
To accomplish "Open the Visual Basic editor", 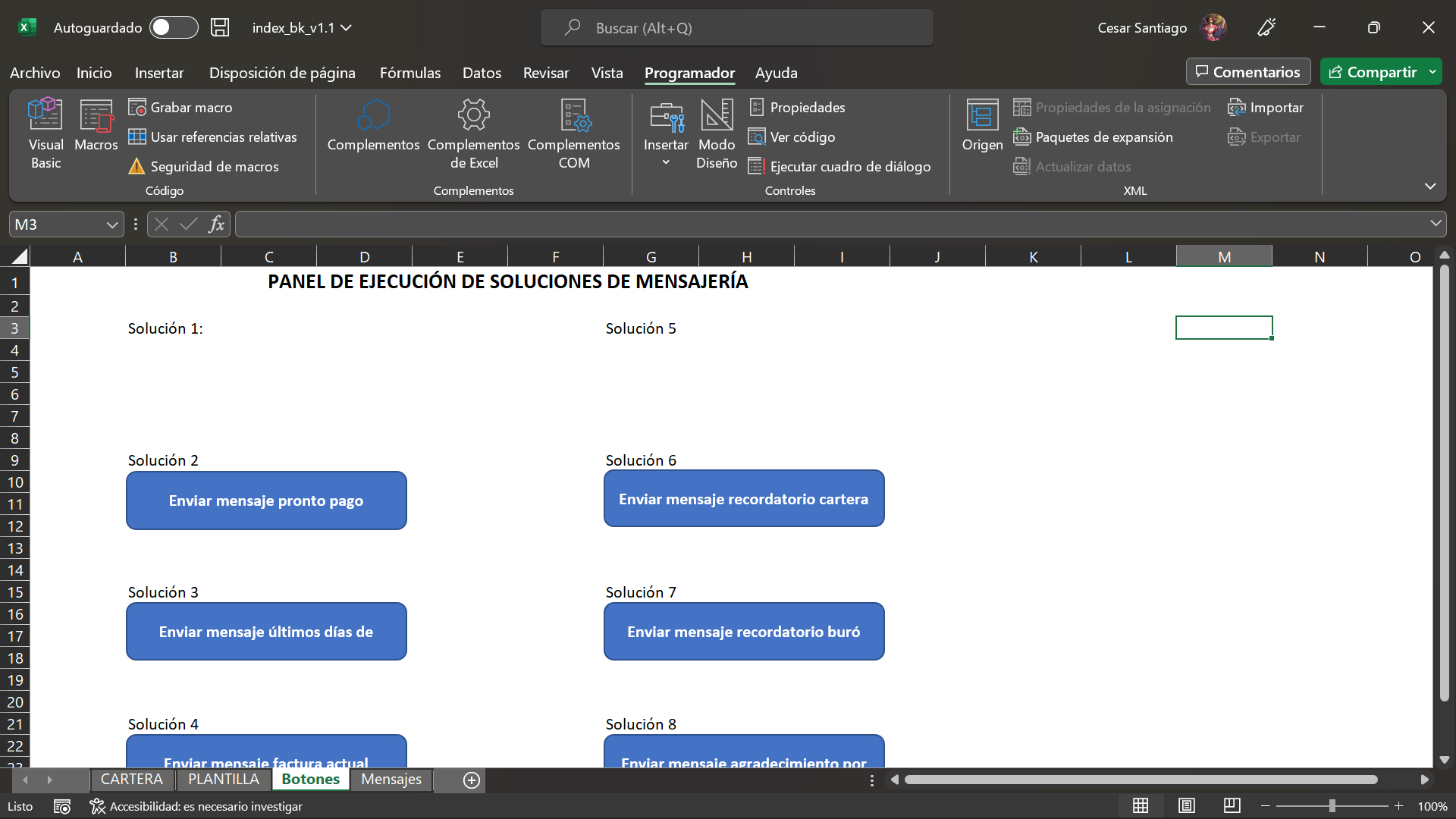I will click(45, 133).
